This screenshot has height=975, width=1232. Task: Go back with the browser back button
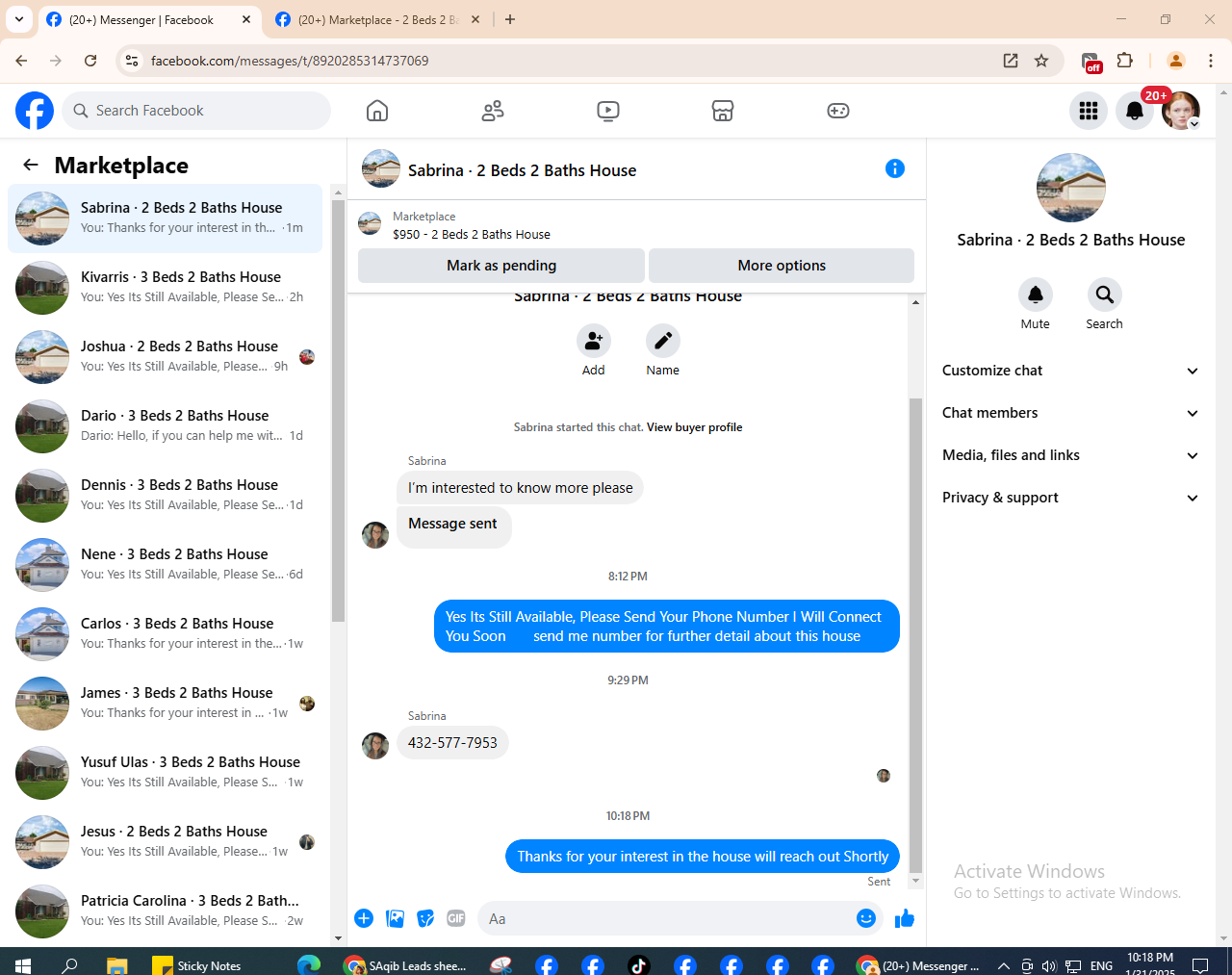21,61
